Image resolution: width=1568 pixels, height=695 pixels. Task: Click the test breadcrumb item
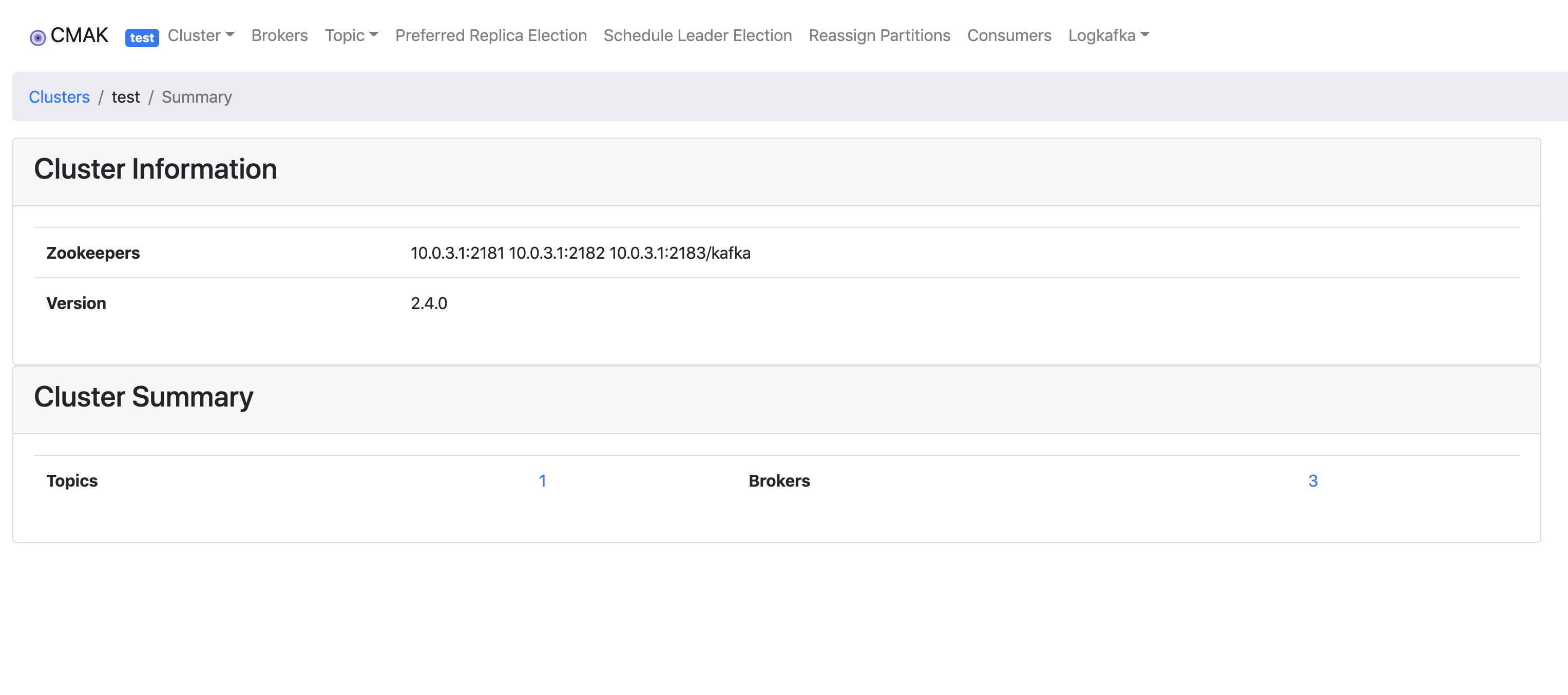(x=125, y=97)
